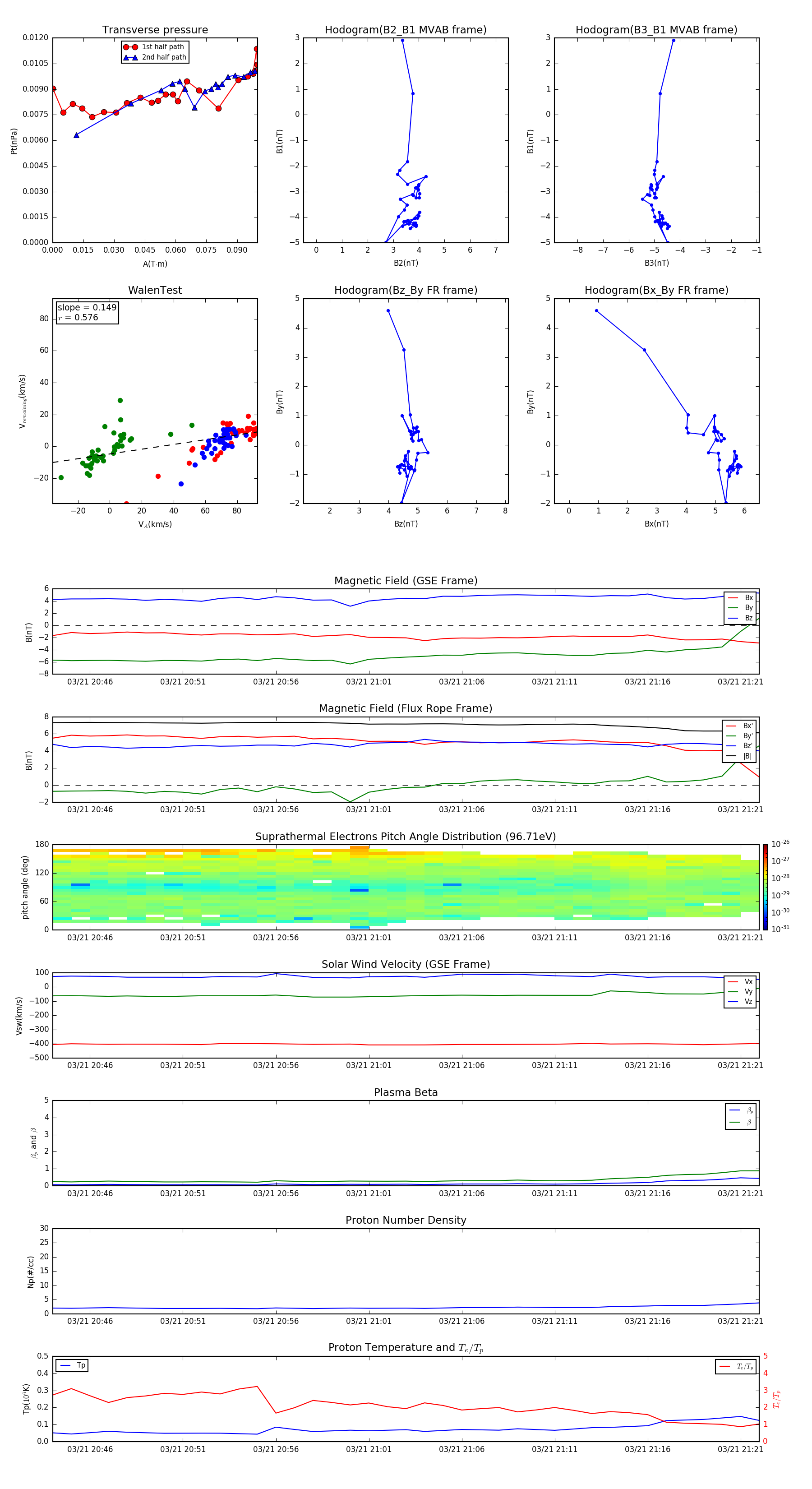Image resolution: width=812 pixels, height=1489 pixels.
Task: Click 'Hodogram(Bx_By FR frame)' title
Action: pyautogui.click(x=656, y=290)
